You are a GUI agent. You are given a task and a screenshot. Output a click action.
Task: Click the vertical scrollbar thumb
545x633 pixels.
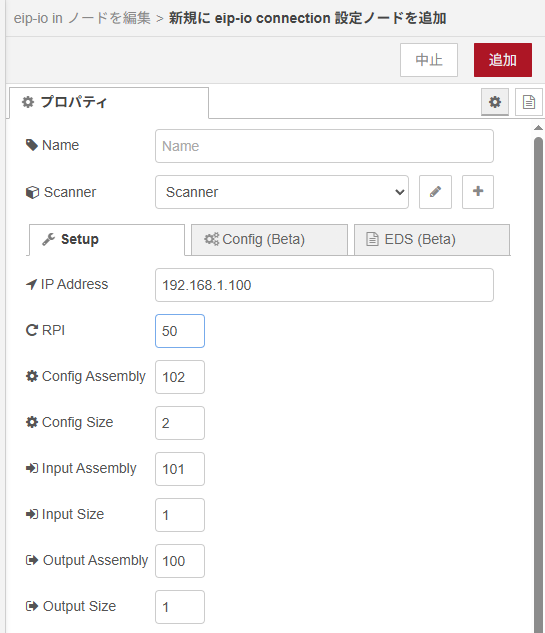point(538,384)
